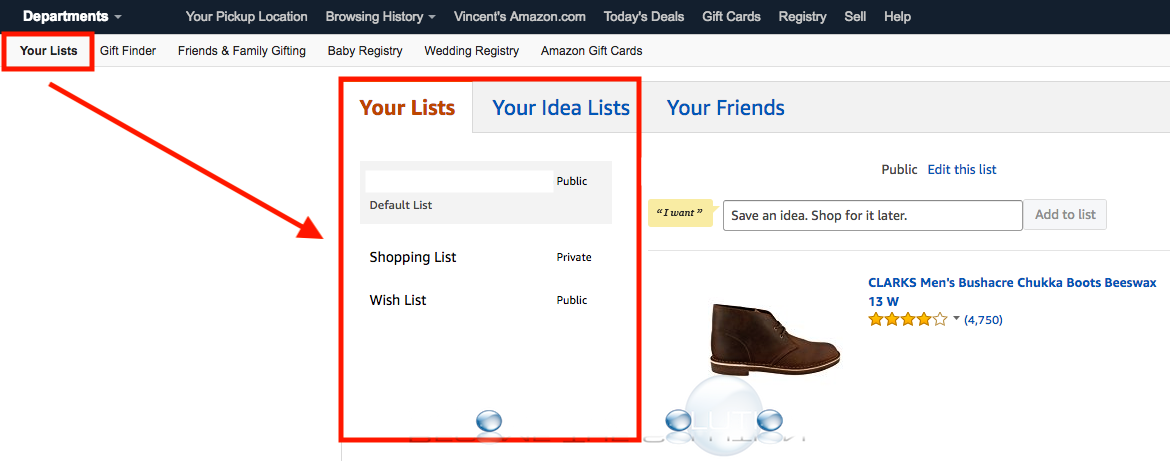Switch to Your Friends tab
Screen dimensions: 1170x461
coord(725,107)
